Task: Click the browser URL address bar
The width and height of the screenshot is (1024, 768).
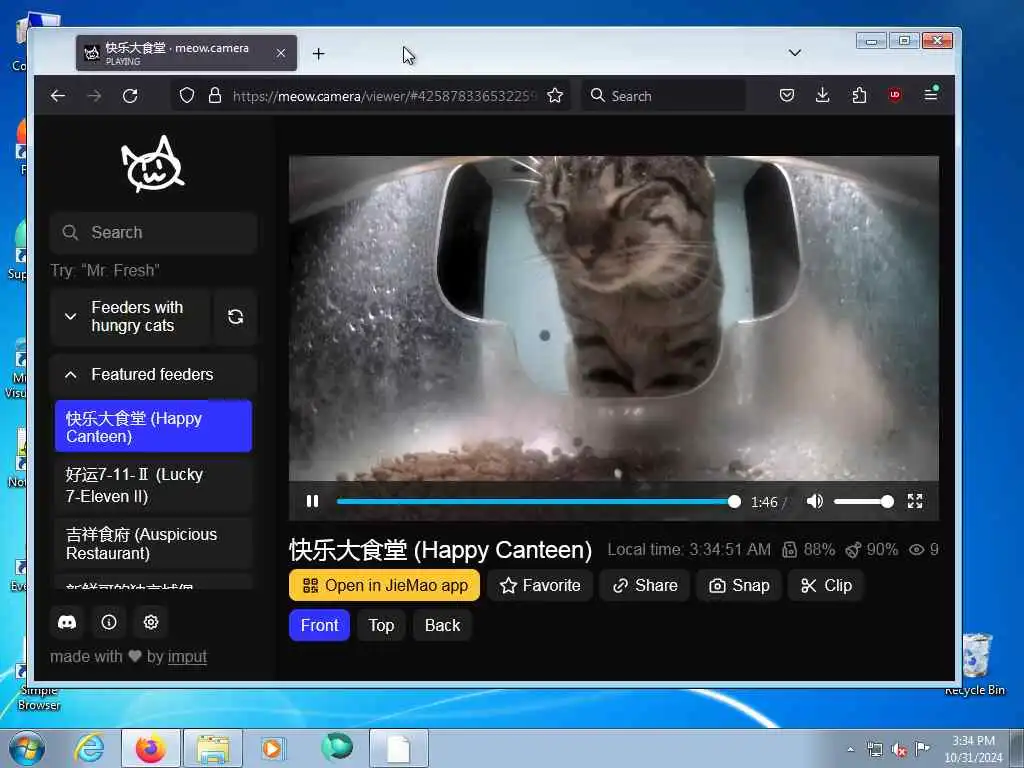Action: click(x=384, y=96)
